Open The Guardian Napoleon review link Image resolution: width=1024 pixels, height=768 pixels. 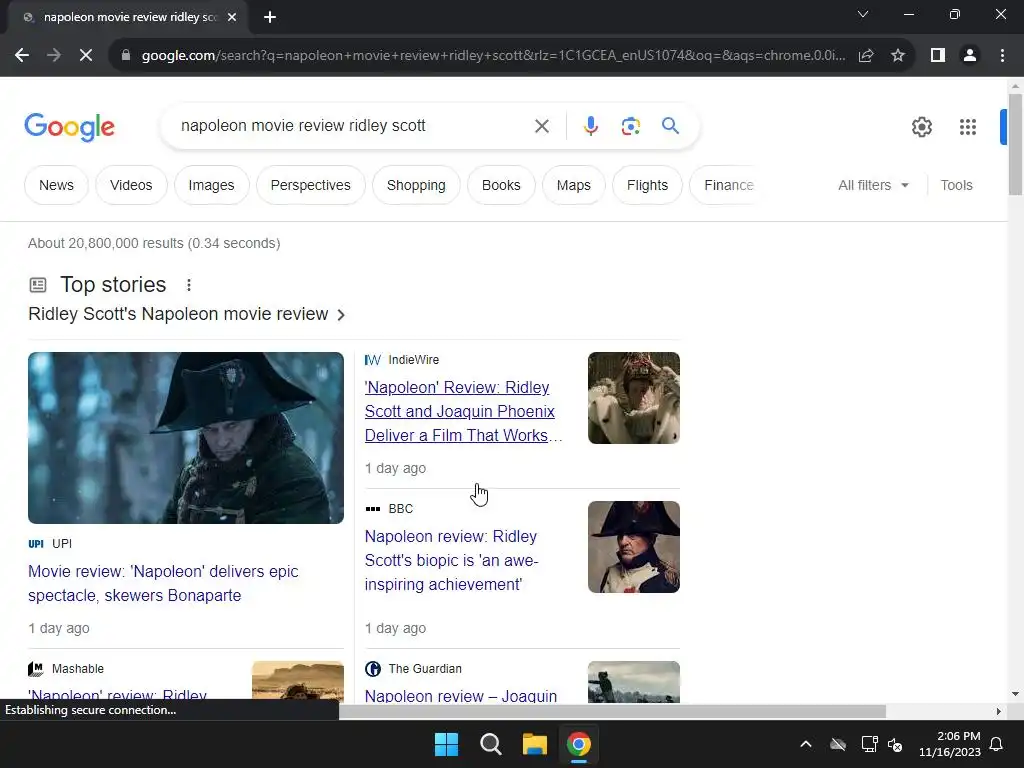(461, 696)
